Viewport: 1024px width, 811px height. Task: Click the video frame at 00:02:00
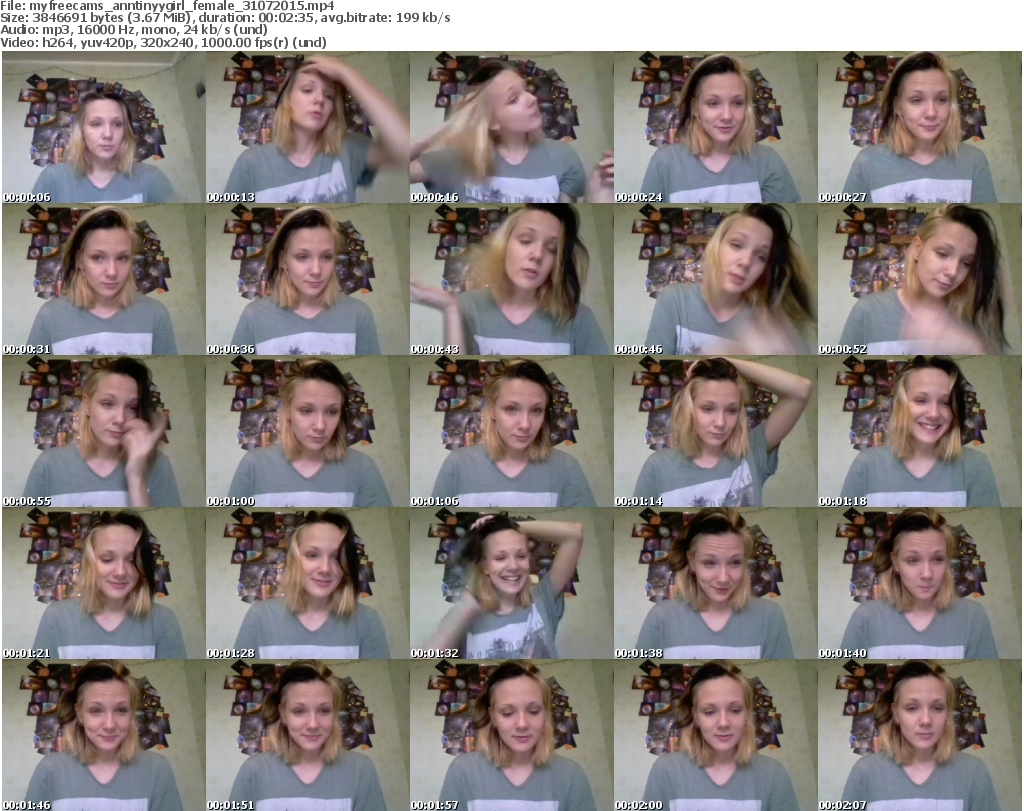click(715, 736)
